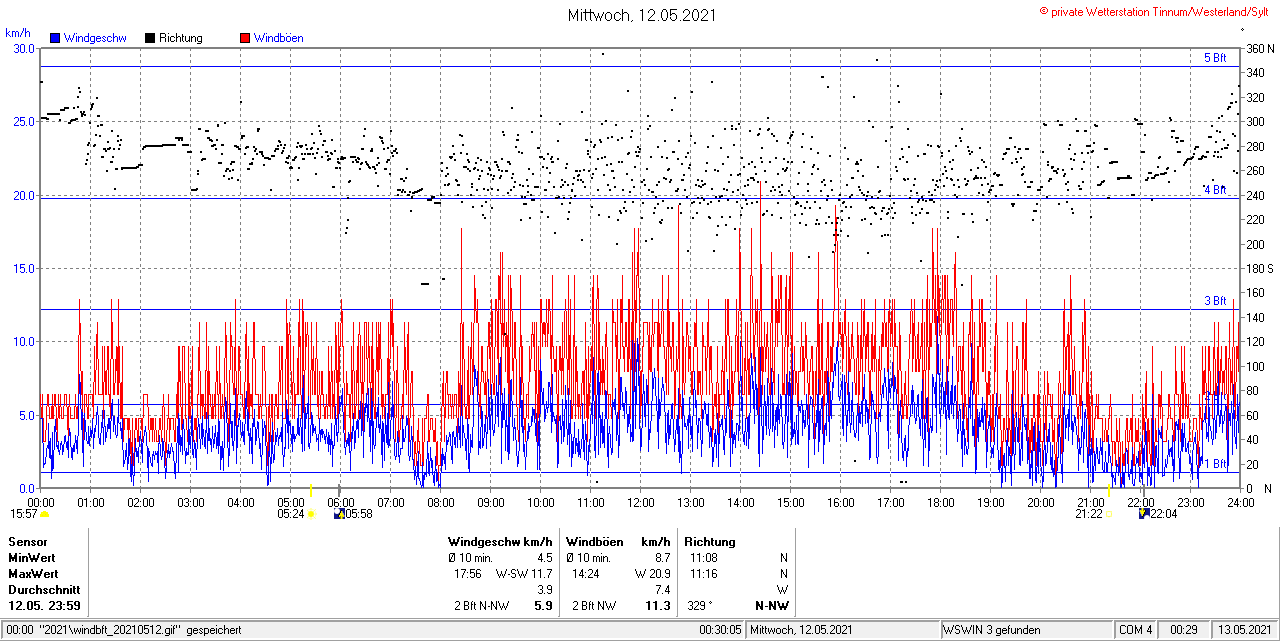
Task: Click the Richtung column header in the table
Action: coord(710,542)
